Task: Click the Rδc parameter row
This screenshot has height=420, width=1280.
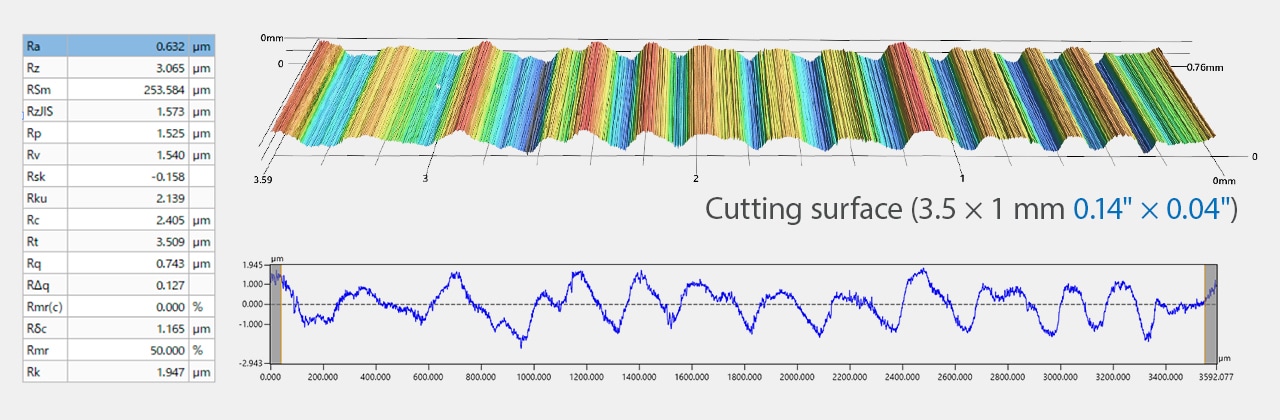Action: 118,328
